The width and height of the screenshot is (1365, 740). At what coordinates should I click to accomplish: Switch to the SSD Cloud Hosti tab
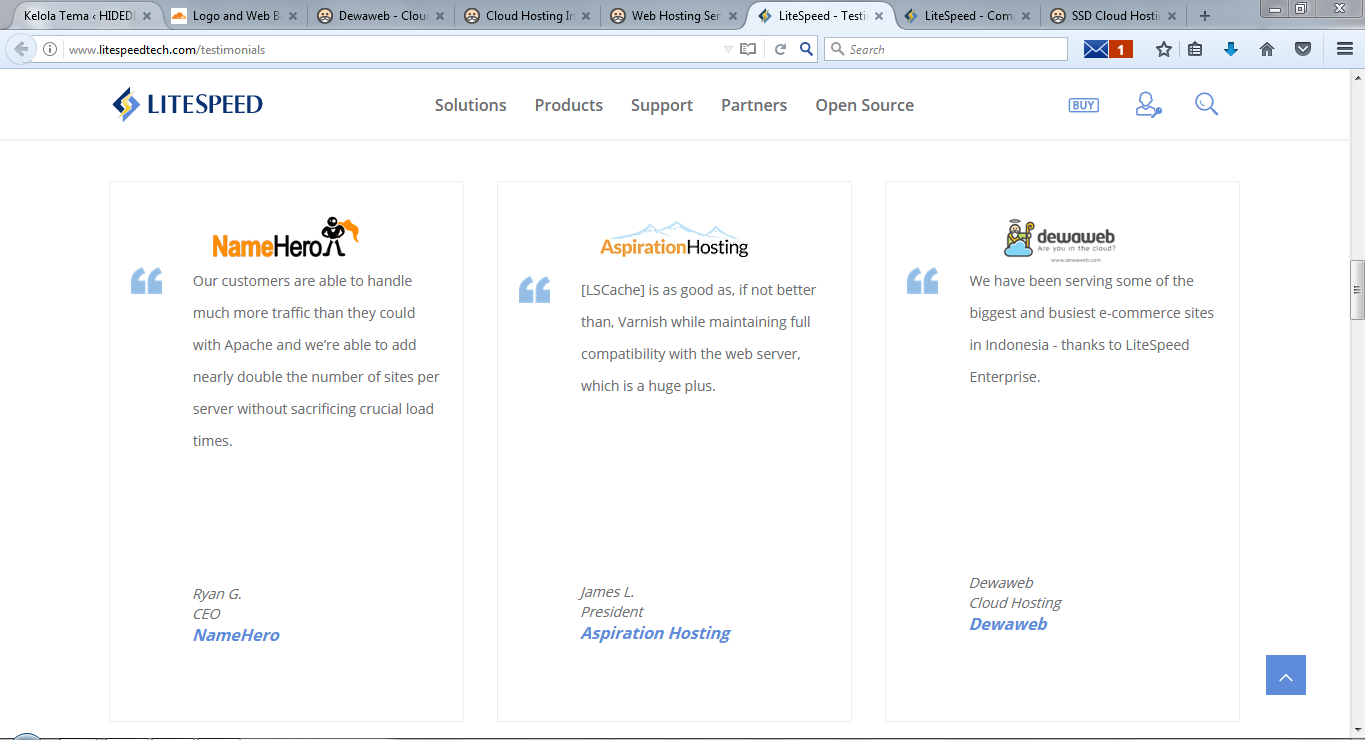pos(1112,16)
